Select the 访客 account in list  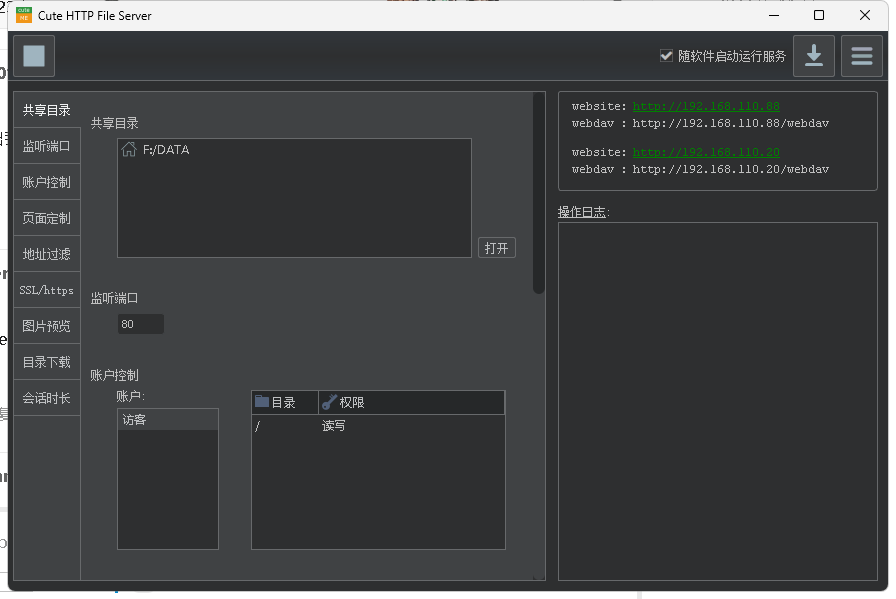[x=167, y=420]
